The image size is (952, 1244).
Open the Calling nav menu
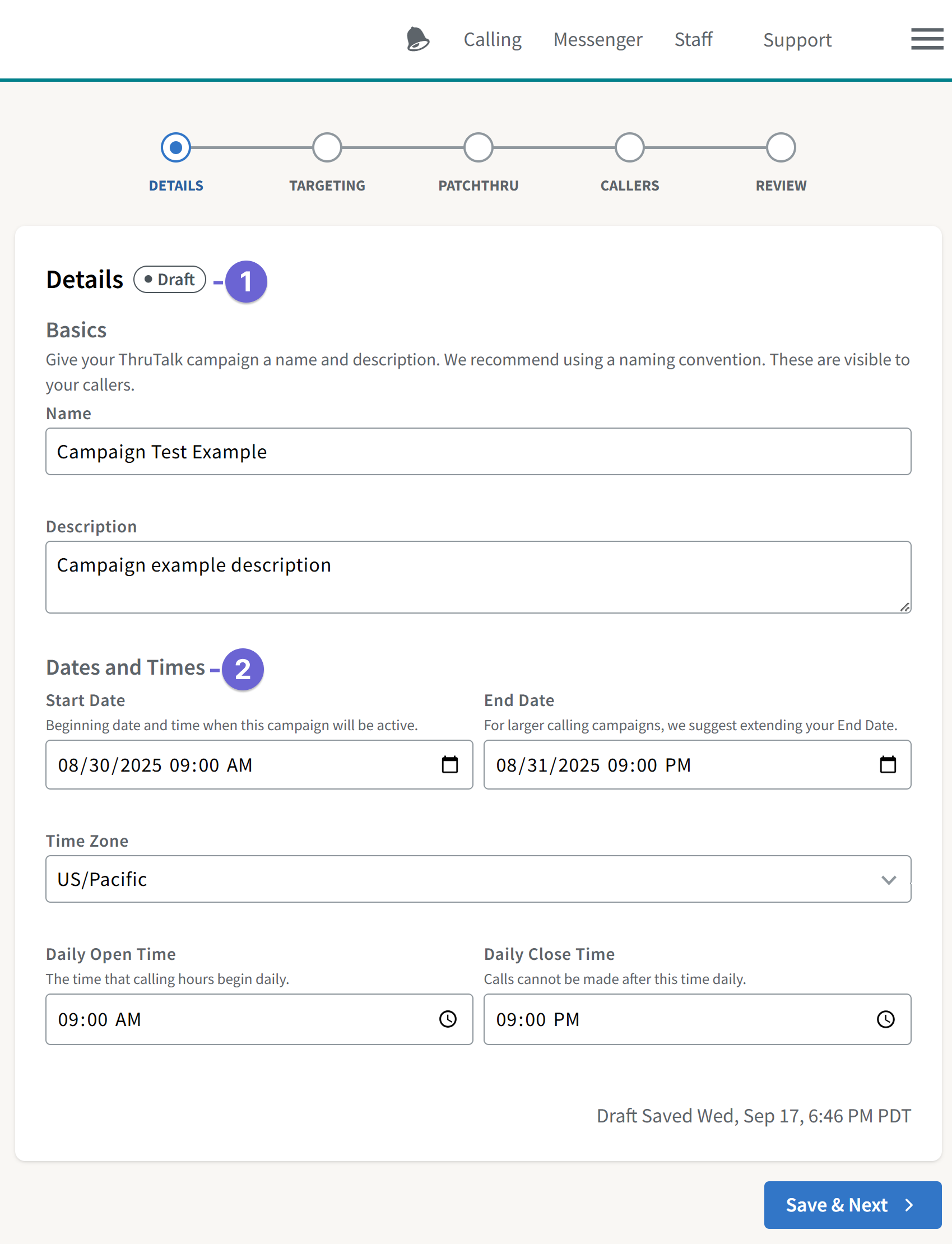tap(493, 39)
